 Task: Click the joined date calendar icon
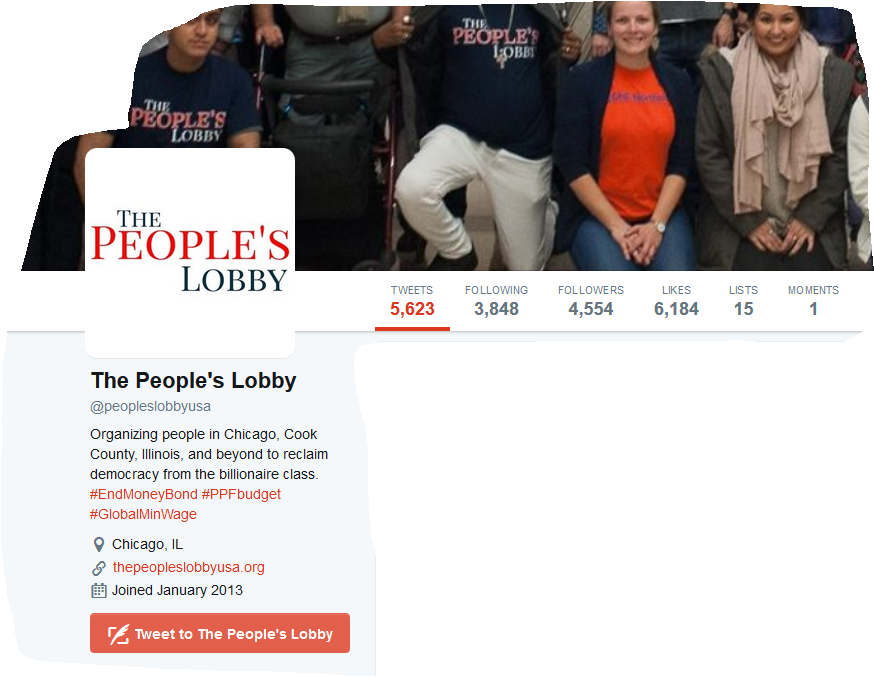(99, 591)
